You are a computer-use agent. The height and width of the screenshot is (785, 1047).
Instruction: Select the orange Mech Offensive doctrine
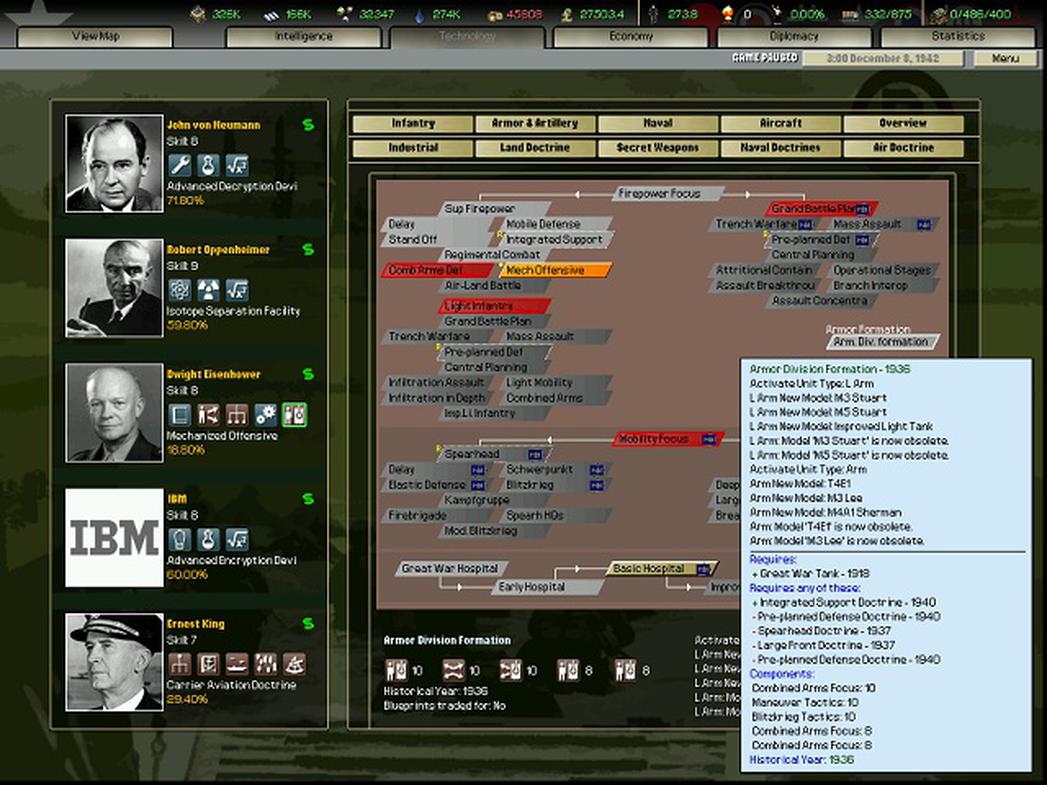tap(554, 270)
